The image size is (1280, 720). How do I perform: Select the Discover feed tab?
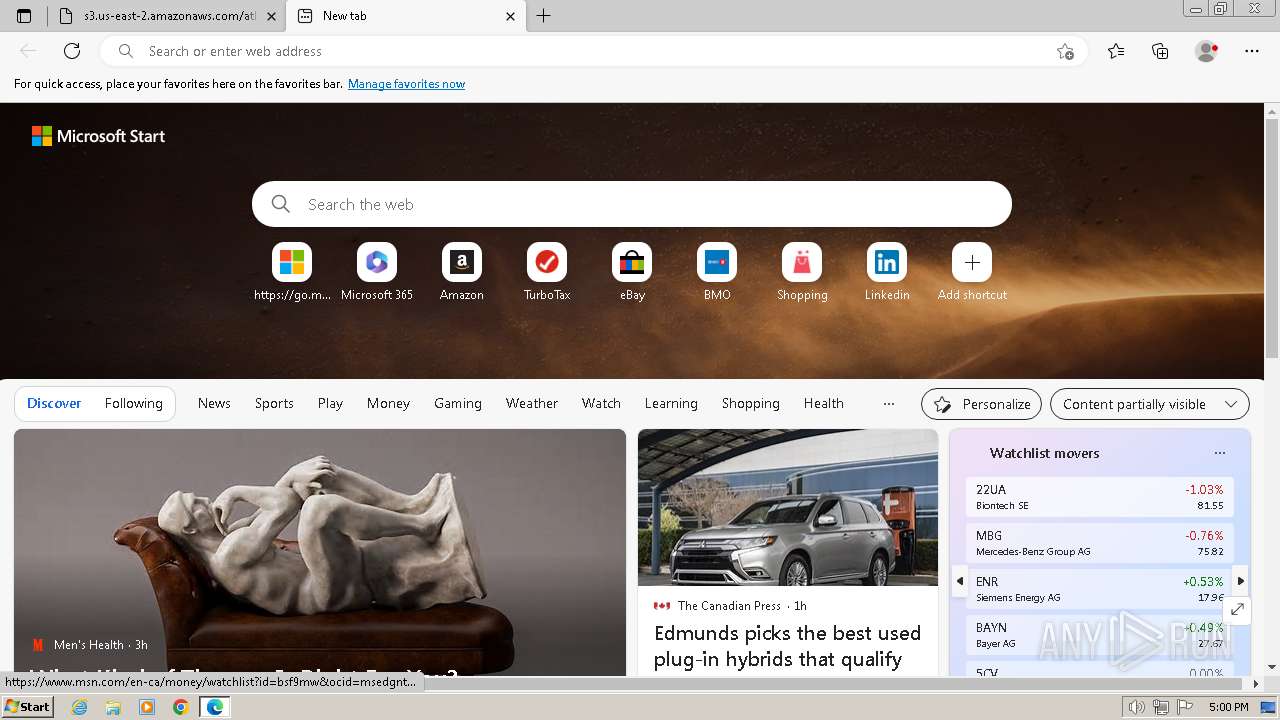(54, 403)
